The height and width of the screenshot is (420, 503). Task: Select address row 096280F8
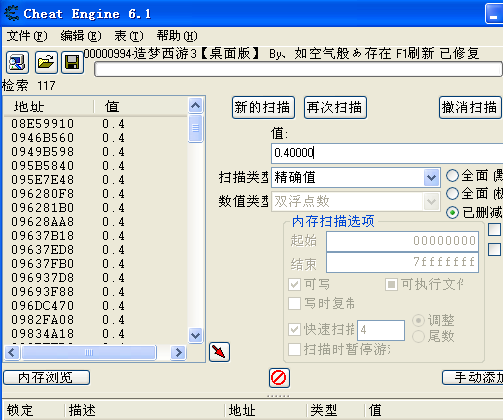[x=96, y=194]
